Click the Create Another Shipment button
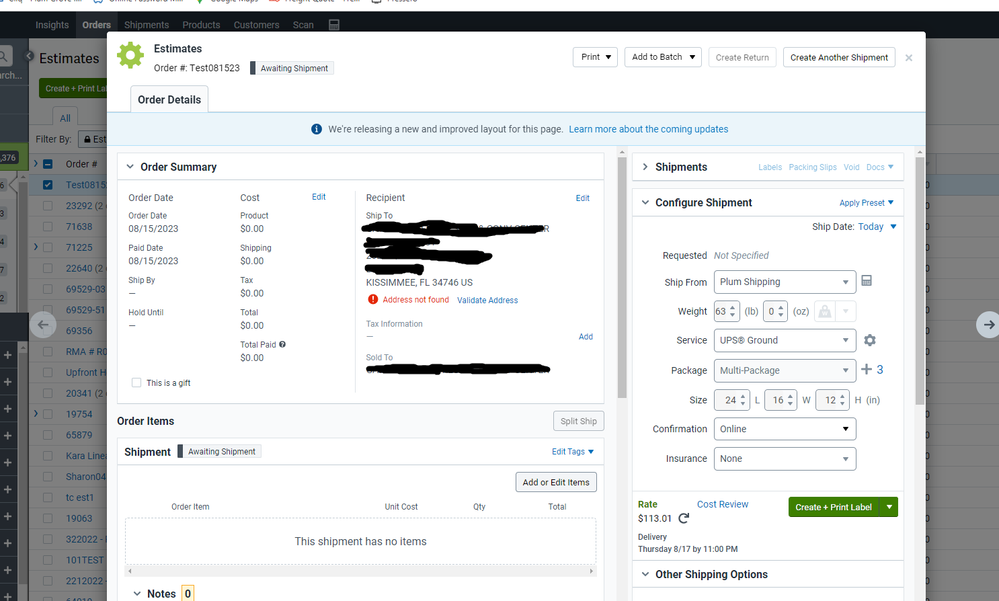This screenshot has height=601, width=999. tap(838, 57)
